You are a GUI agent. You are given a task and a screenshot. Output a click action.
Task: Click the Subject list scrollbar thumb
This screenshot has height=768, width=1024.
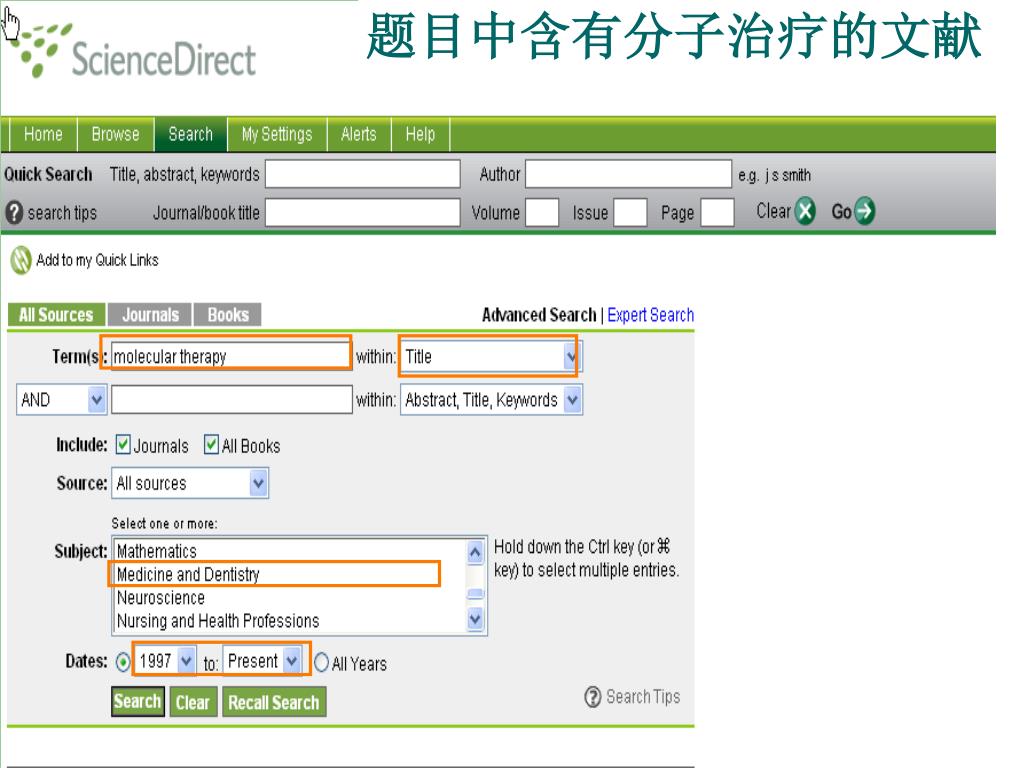[x=475, y=594]
